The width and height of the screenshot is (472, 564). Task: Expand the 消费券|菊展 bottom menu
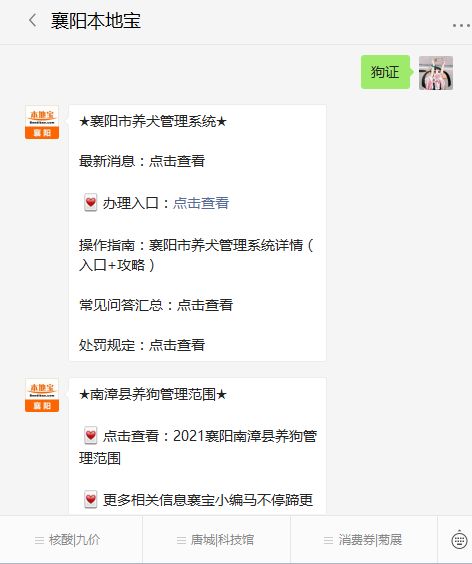pyautogui.click(x=363, y=540)
